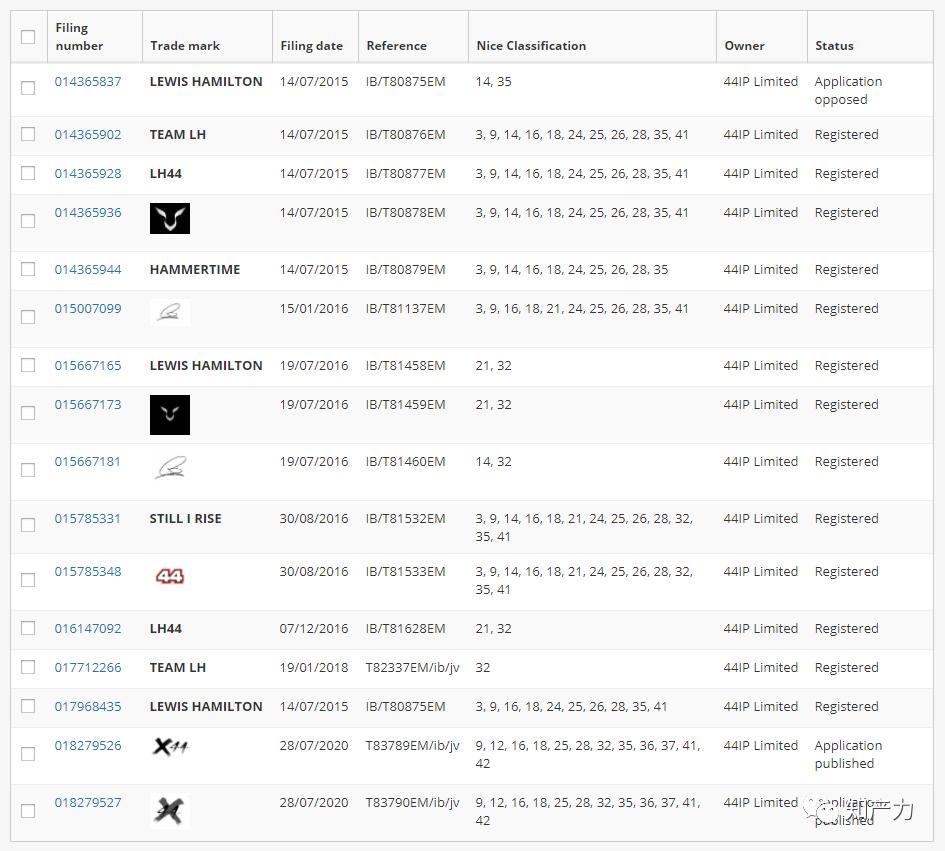Image resolution: width=945 pixels, height=851 pixels.
Task: Click the black bull-head logo for 014365936
Action: (170, 218)
